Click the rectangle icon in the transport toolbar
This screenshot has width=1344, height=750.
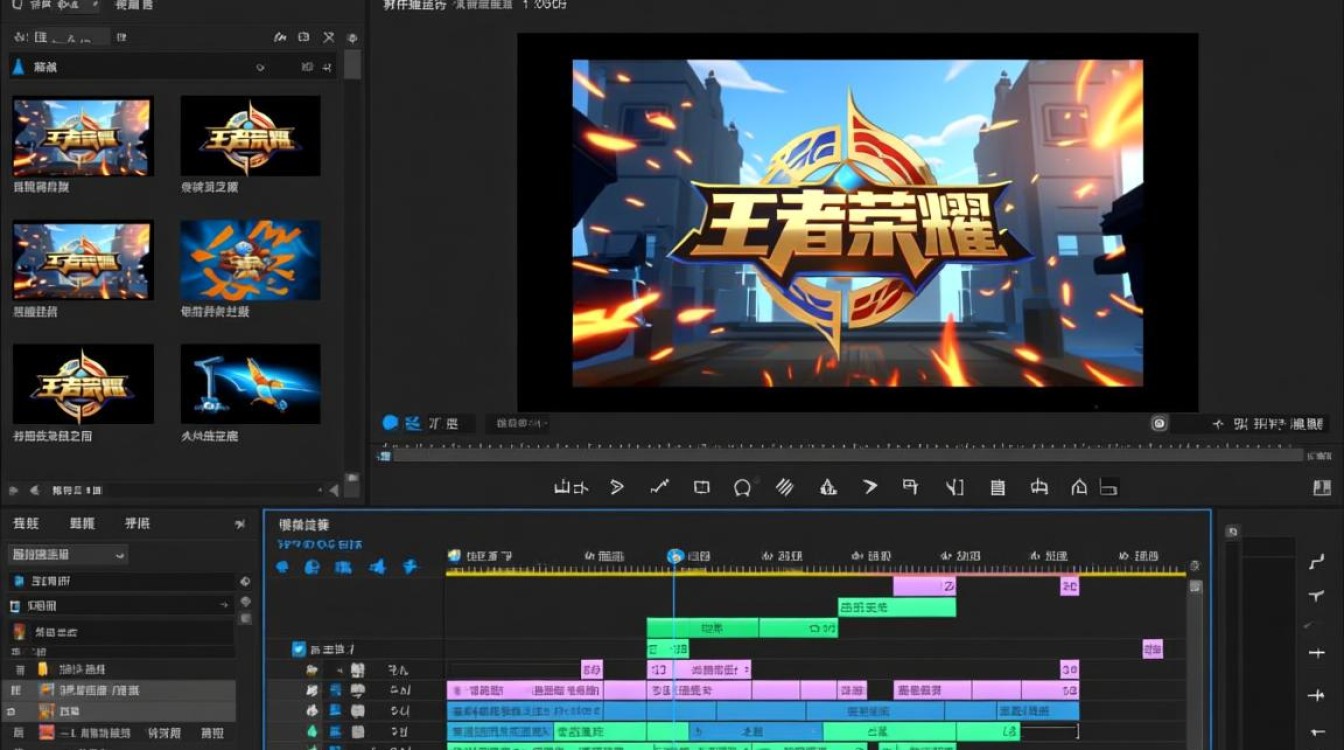(702, 487)
